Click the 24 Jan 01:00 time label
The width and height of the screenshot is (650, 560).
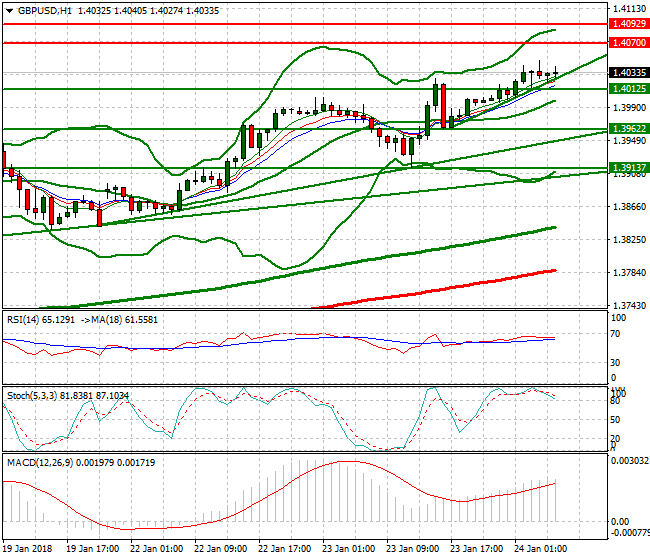coord(541,549)
